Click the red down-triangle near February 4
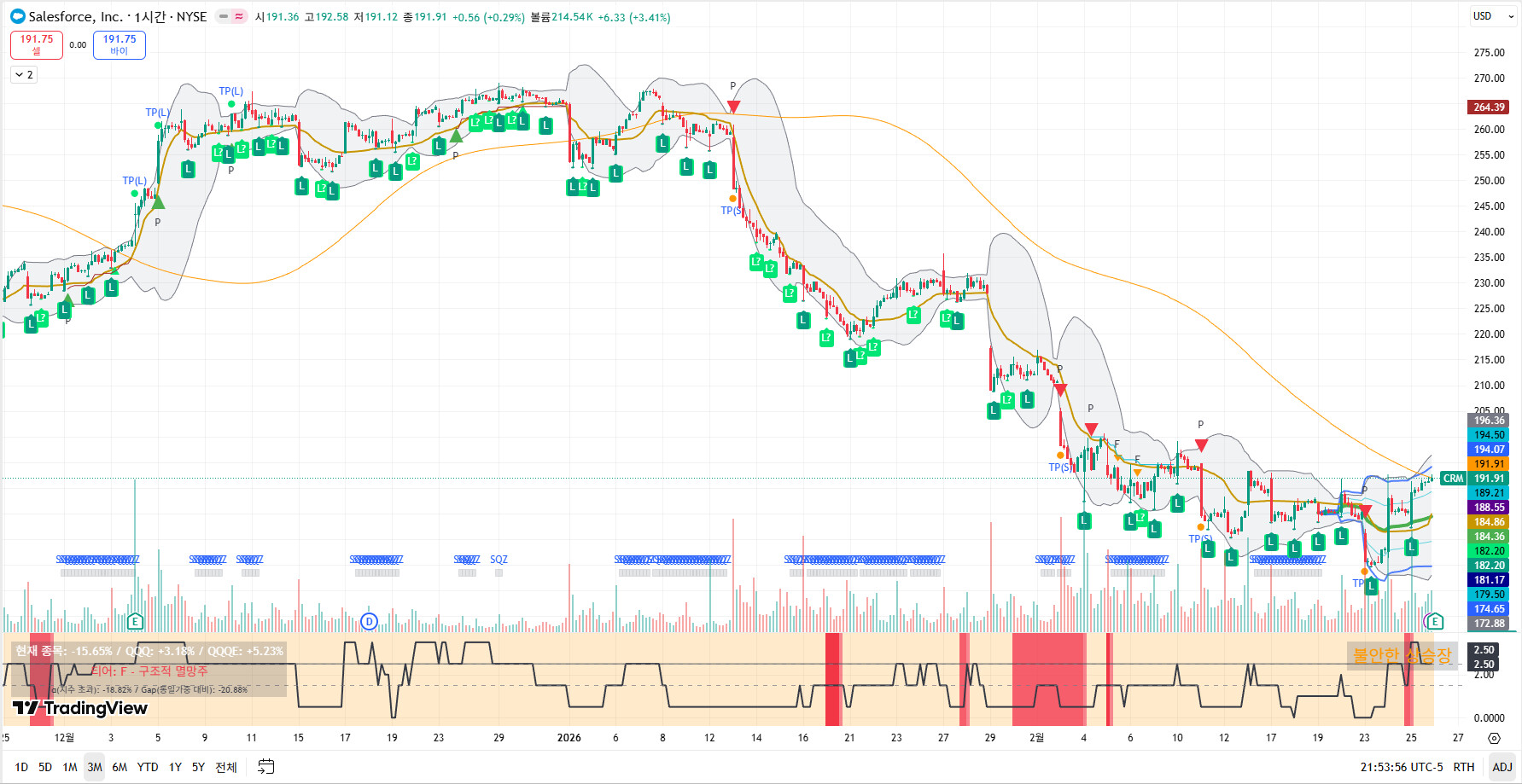 point(1091,429)
